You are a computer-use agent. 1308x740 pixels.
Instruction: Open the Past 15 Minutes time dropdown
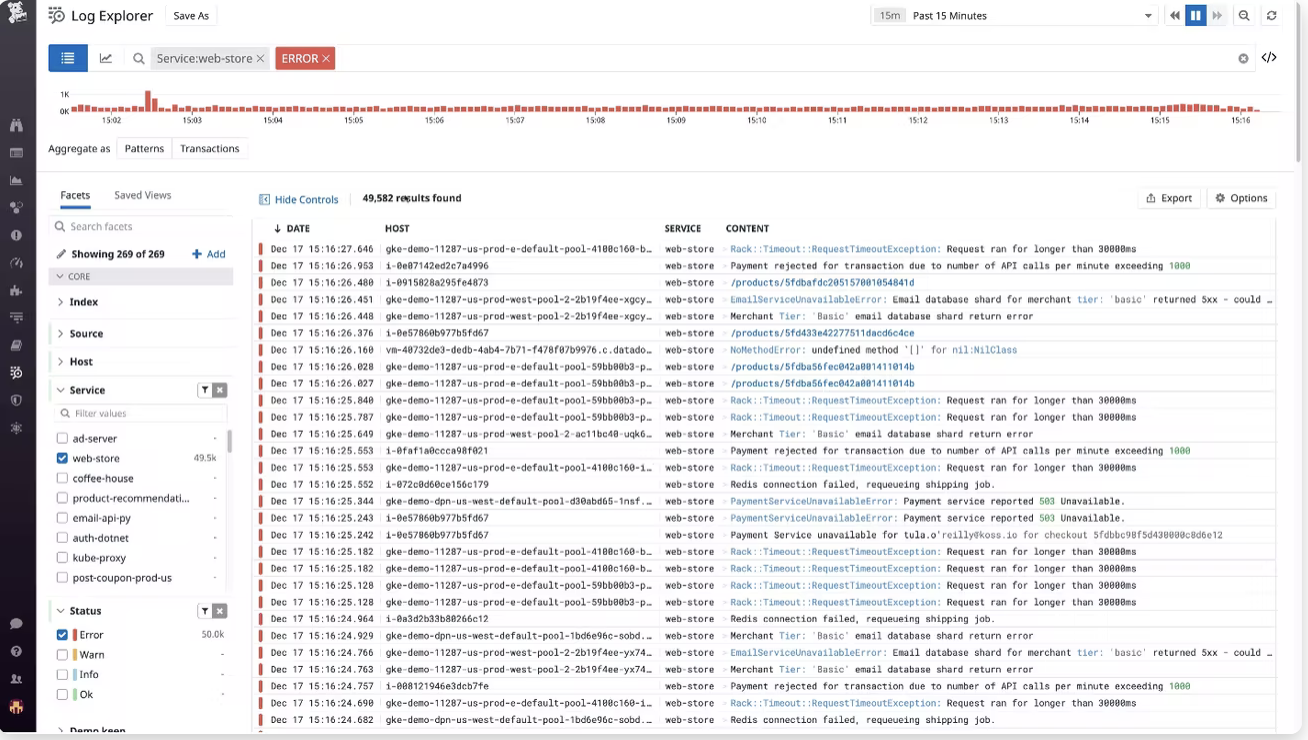pyautogui.click(x=1016, y=16)
